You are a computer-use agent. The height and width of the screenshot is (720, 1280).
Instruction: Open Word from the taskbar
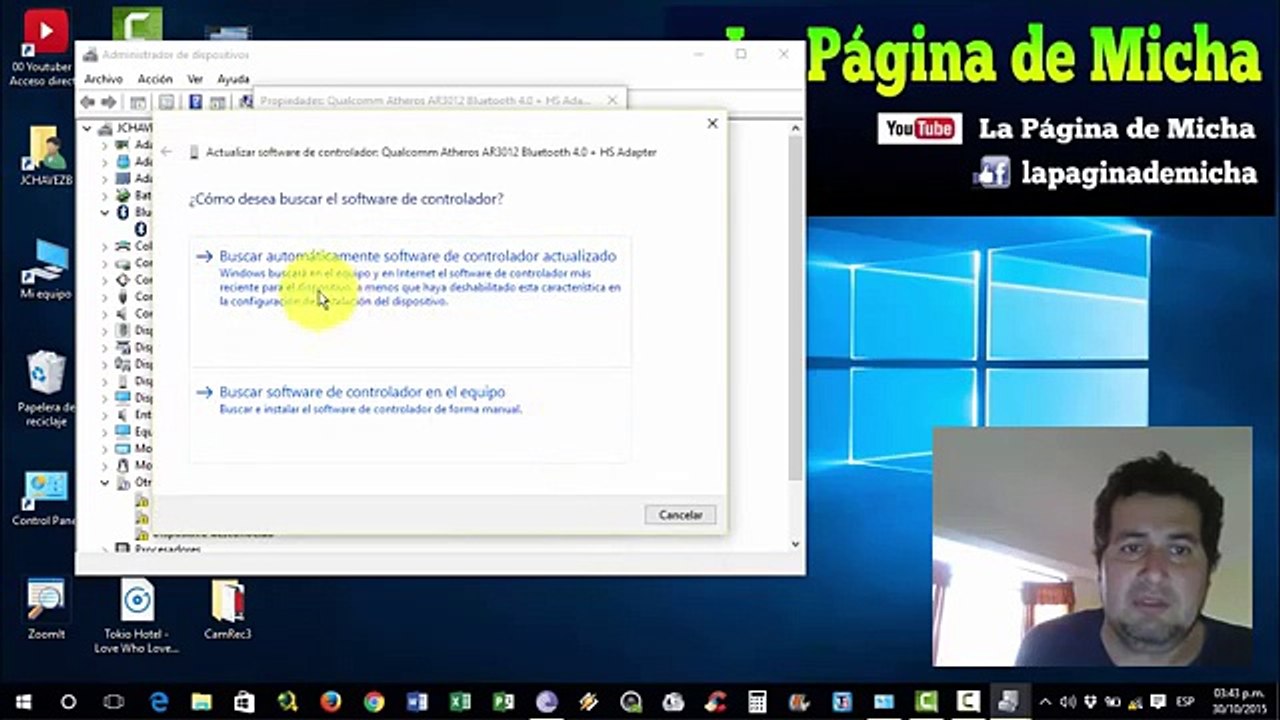coord(417,702)
